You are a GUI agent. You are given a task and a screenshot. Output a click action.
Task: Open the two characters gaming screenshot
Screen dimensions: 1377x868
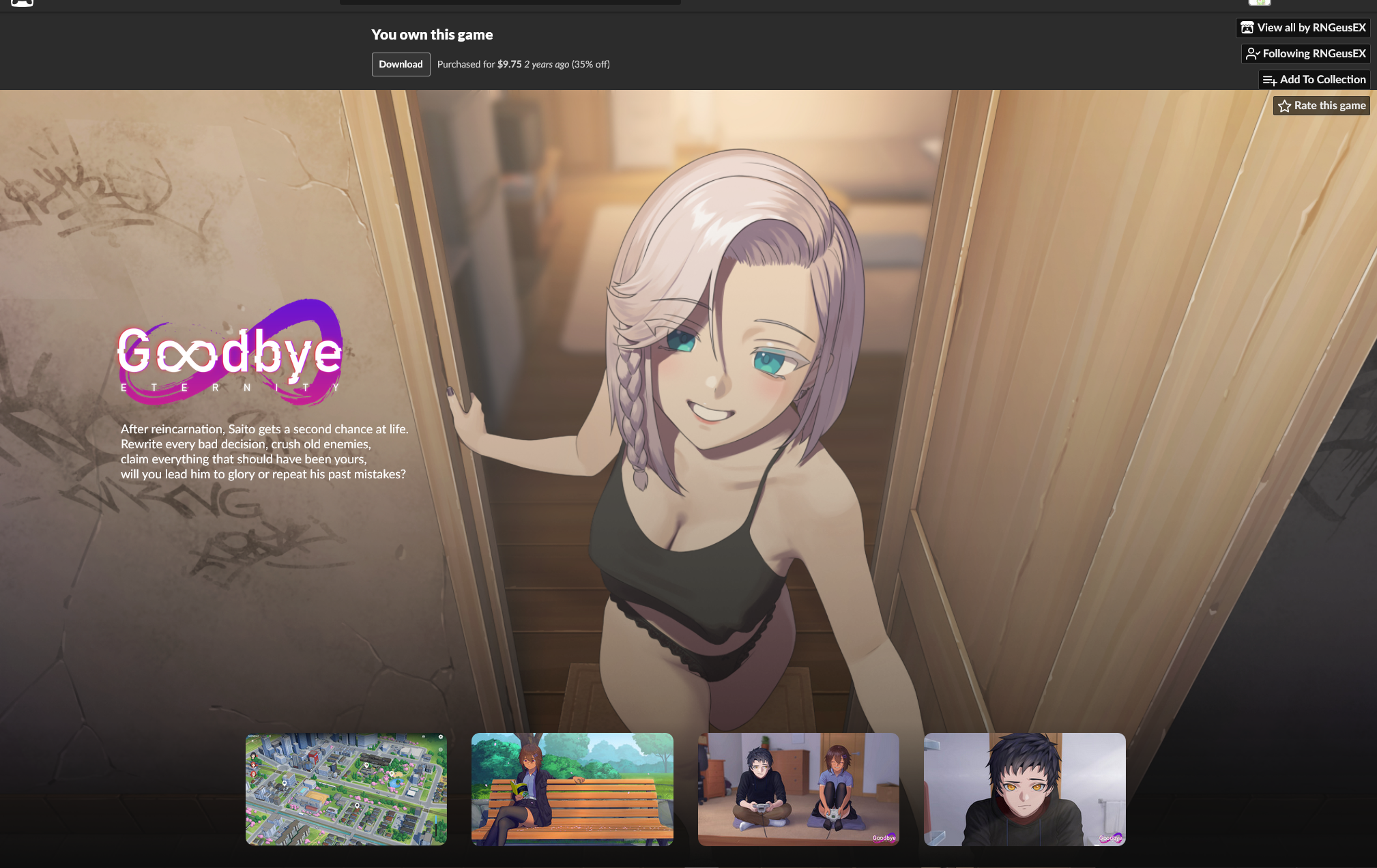[x=798, y=789]
